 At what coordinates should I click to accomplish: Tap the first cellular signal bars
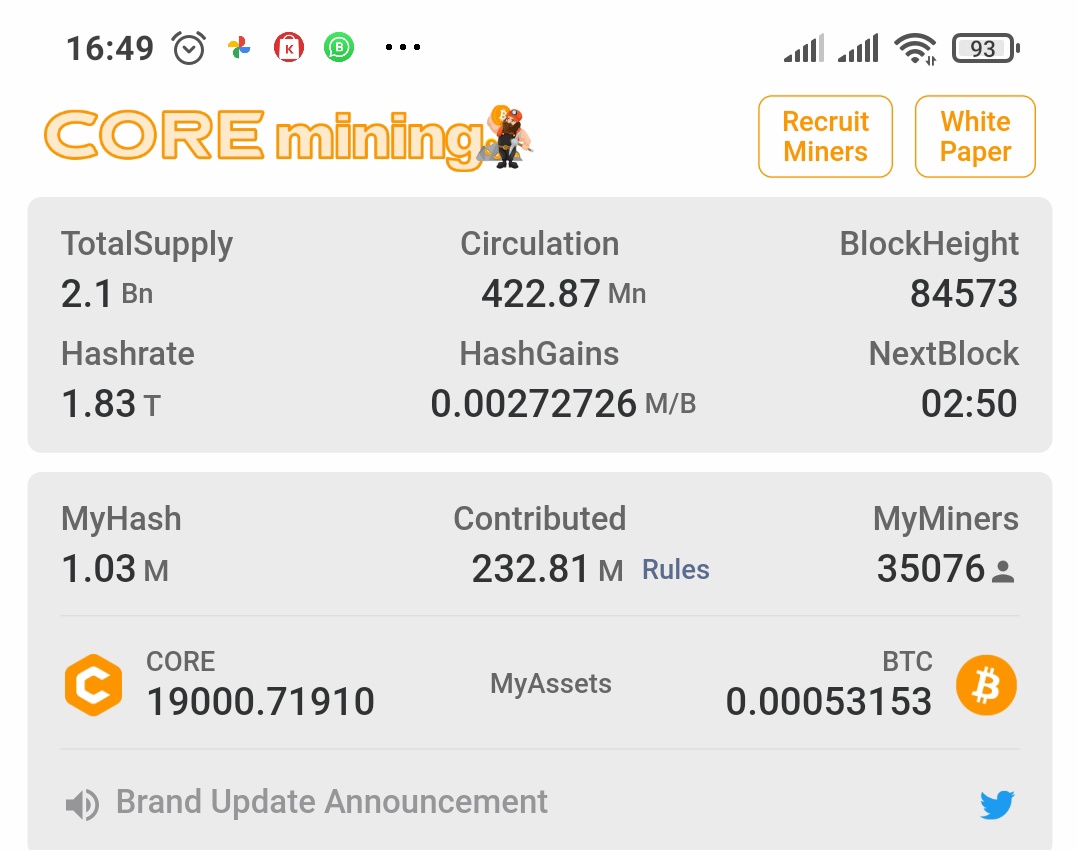coord(804,48)
